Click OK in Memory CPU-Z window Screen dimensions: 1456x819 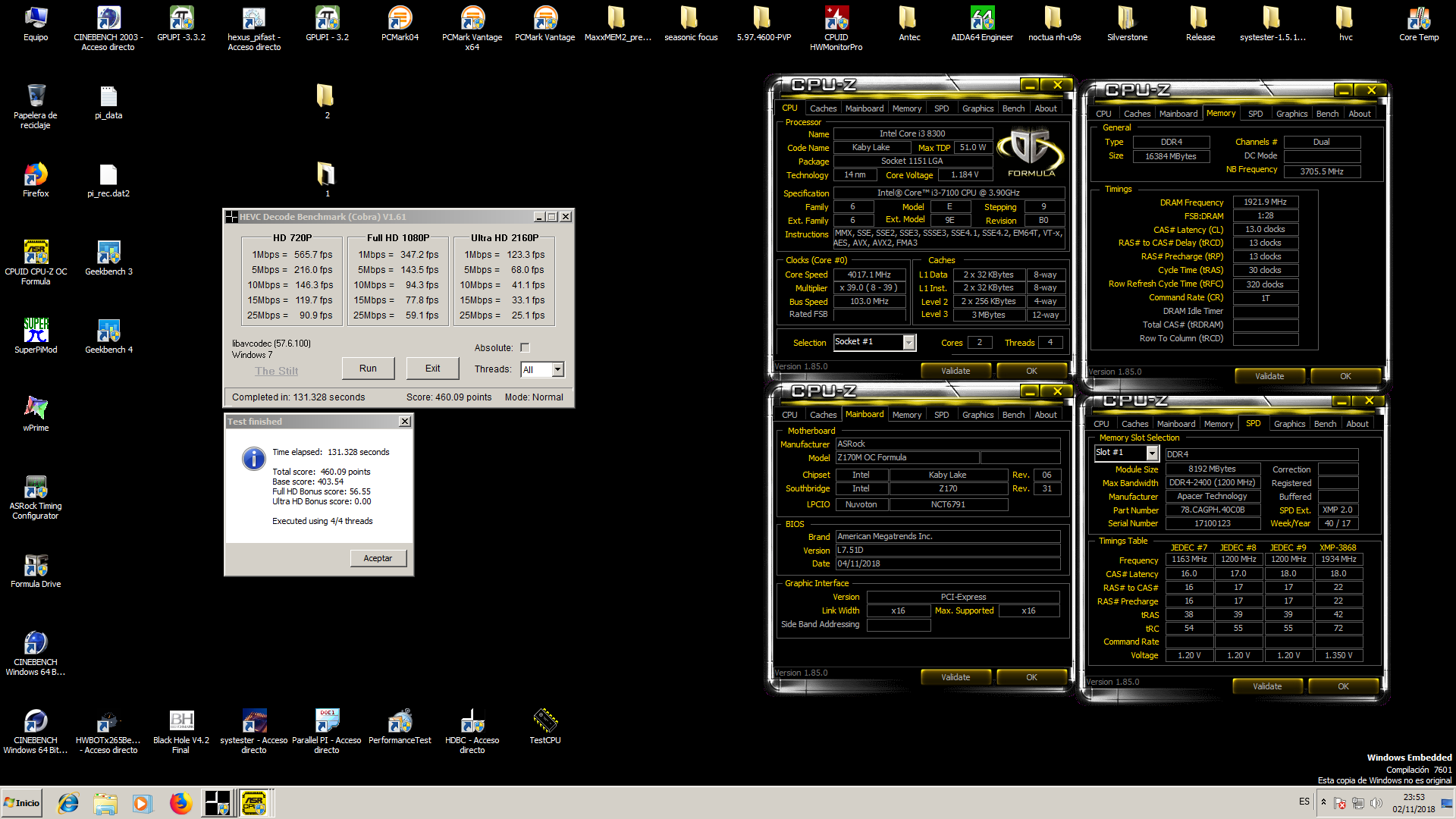[x=1345, y=376]
